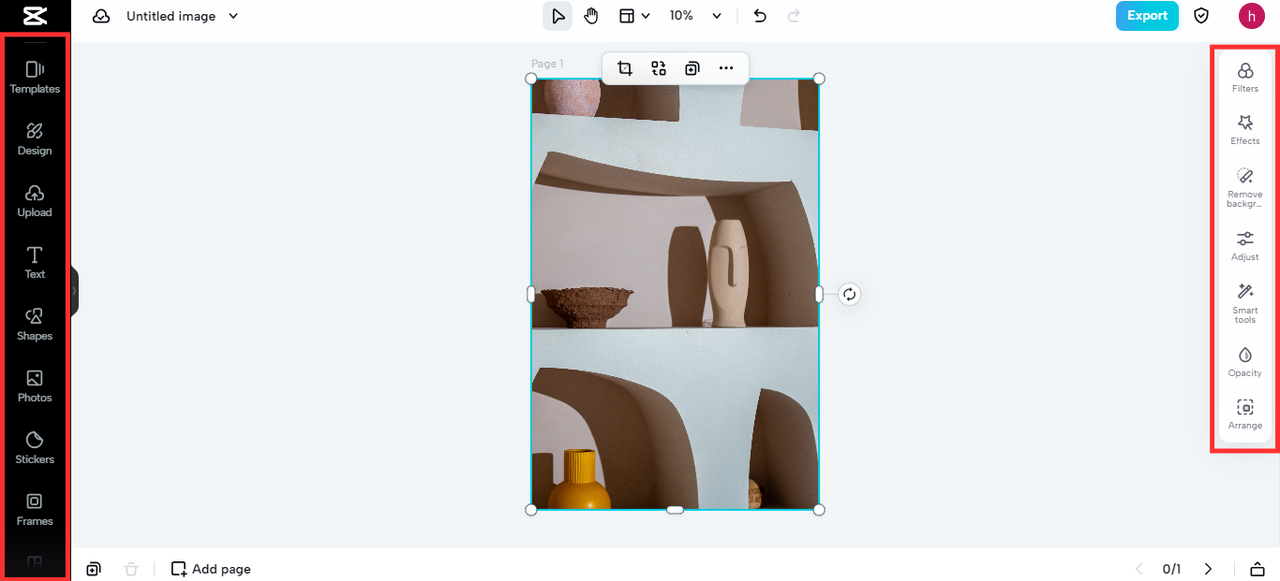
Task: Open the layers panel icon at bottom right
Action: tap(1257, 569)
